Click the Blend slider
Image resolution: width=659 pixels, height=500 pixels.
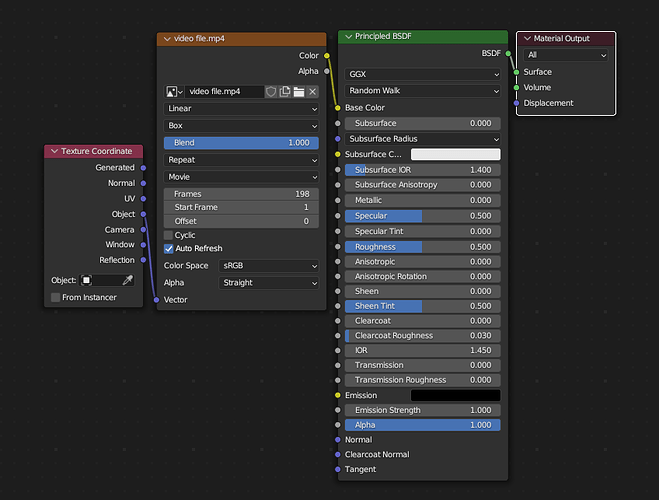[x=241, y=143]
